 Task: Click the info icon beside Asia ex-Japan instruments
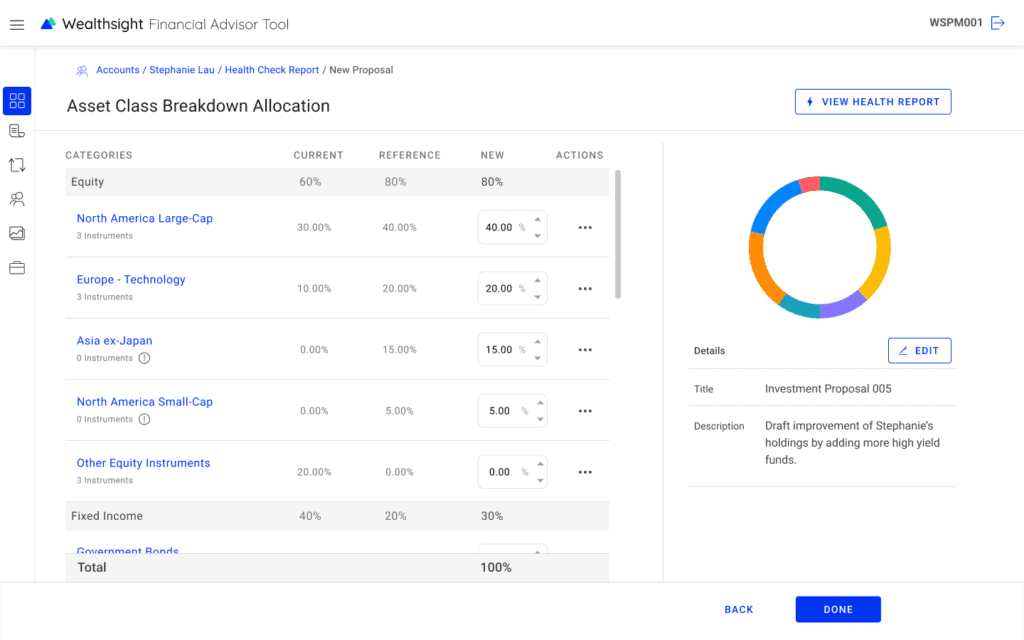pyautogui.click(x=144, y=358)
